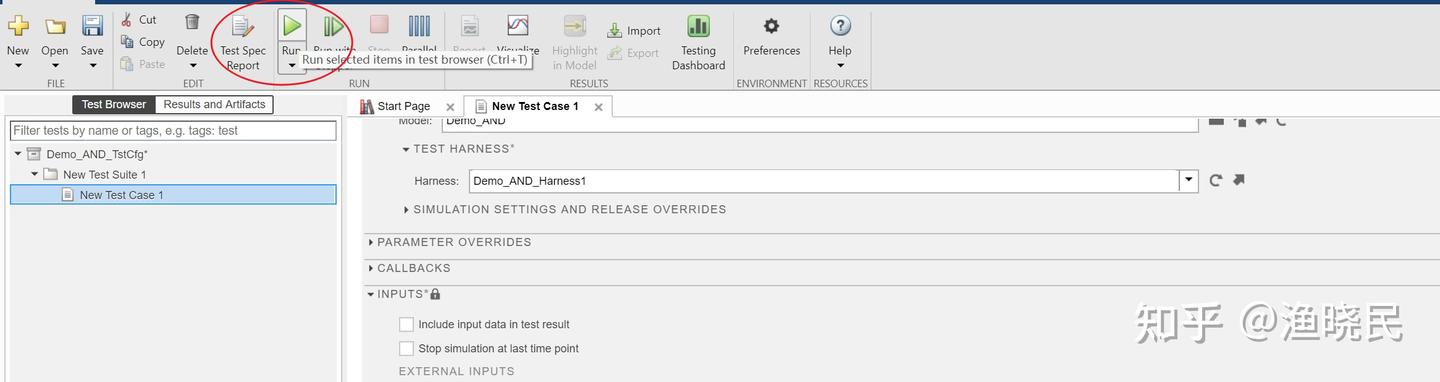Check Stop simulation at last time point

[x=406, y=348]
